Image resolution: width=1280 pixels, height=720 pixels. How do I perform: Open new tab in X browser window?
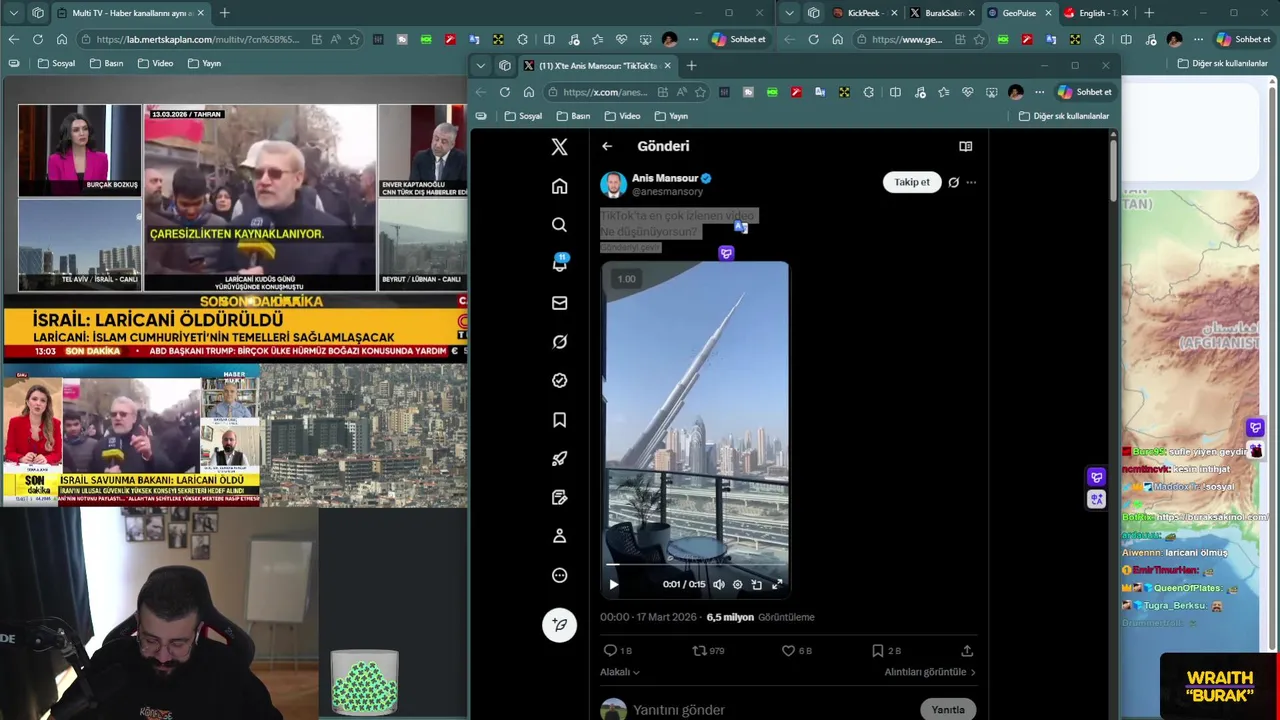[x=691, y=66]
